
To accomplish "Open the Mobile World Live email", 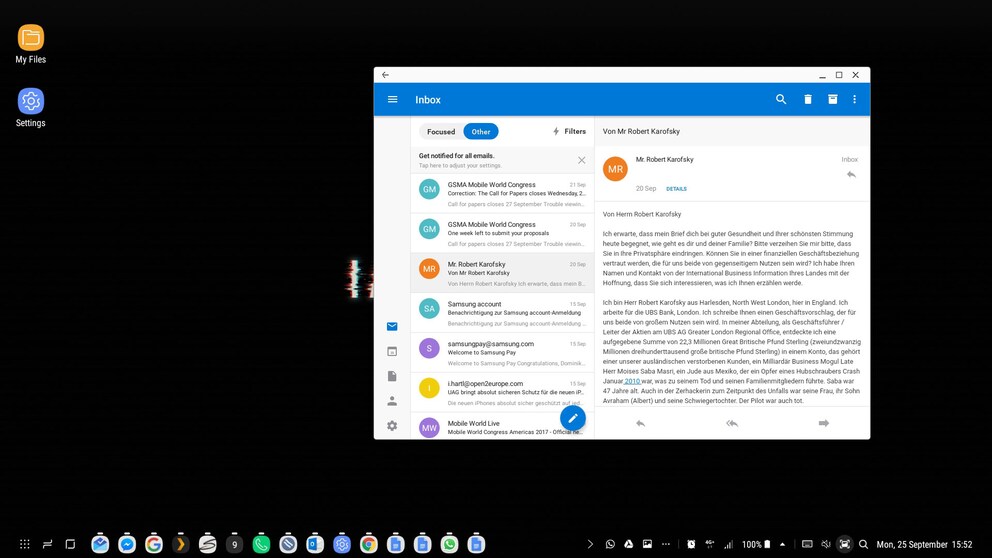I will pyautogui.click(x=502, y=426).
